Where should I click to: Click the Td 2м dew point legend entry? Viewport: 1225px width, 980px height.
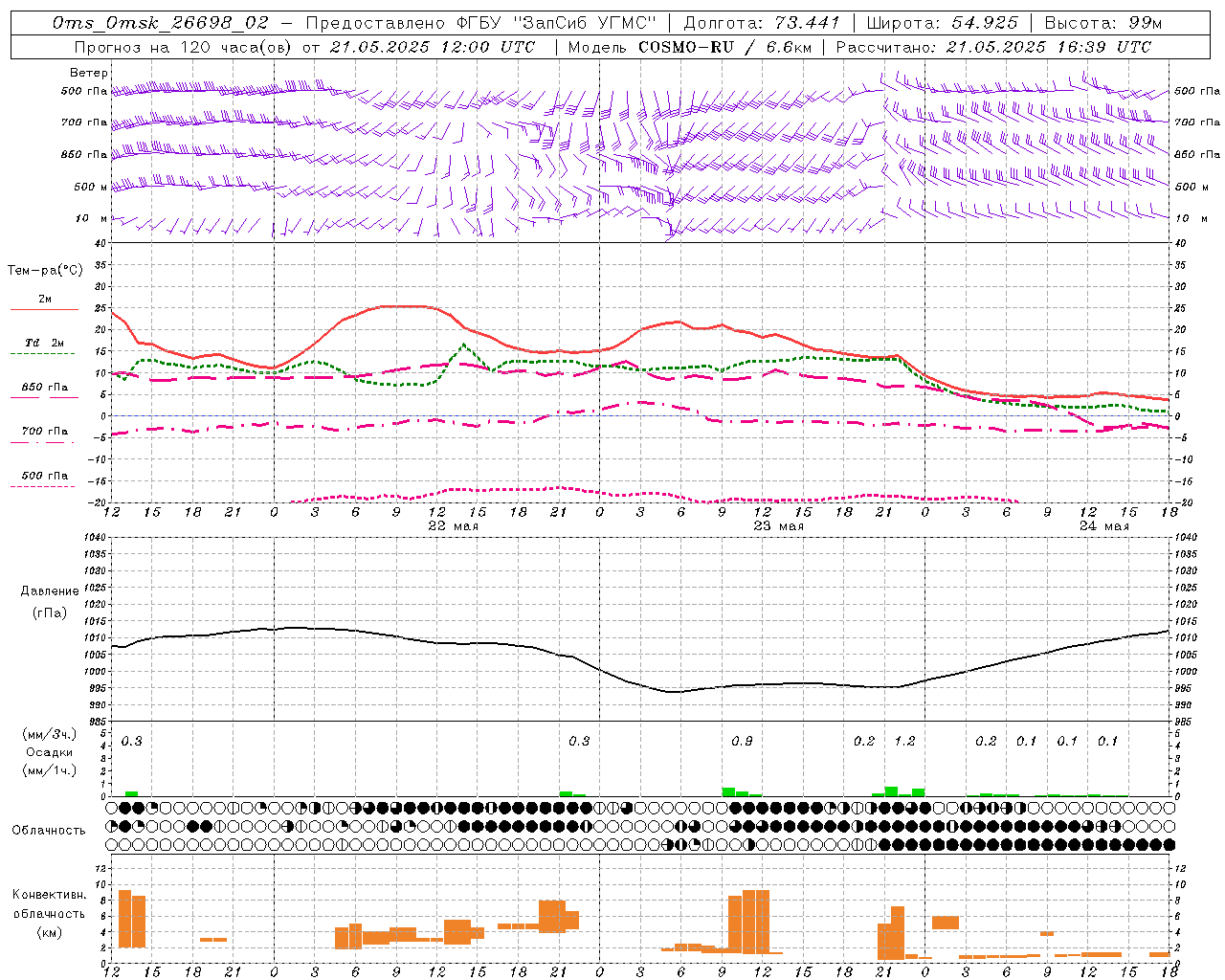pos(43,347)
